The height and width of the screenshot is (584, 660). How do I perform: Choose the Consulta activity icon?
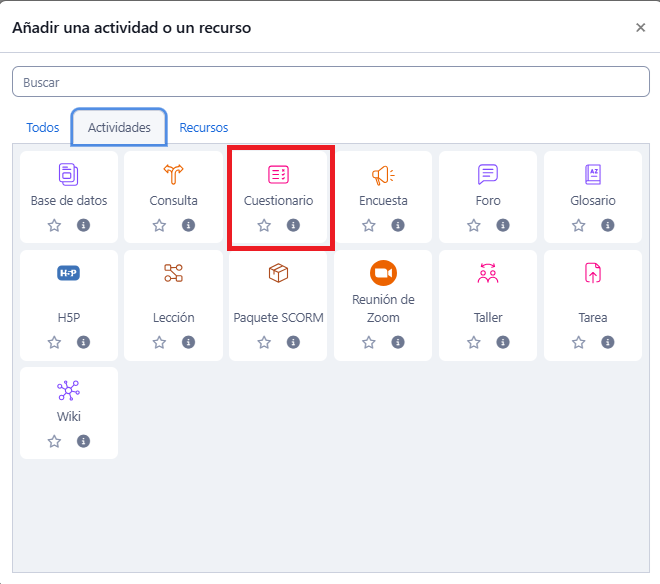[174, 175]
